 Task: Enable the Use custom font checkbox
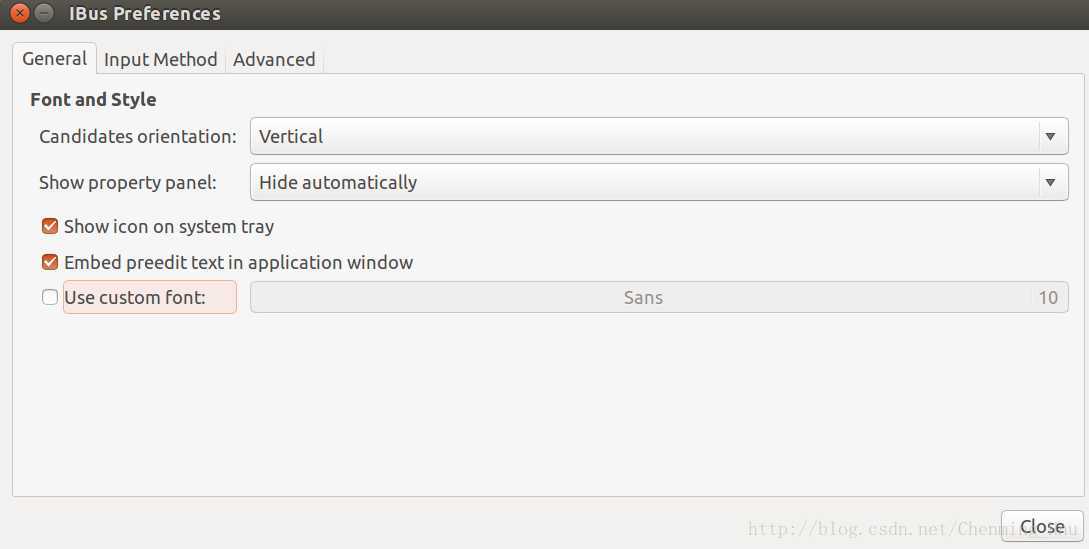click(x=50, y=297)
